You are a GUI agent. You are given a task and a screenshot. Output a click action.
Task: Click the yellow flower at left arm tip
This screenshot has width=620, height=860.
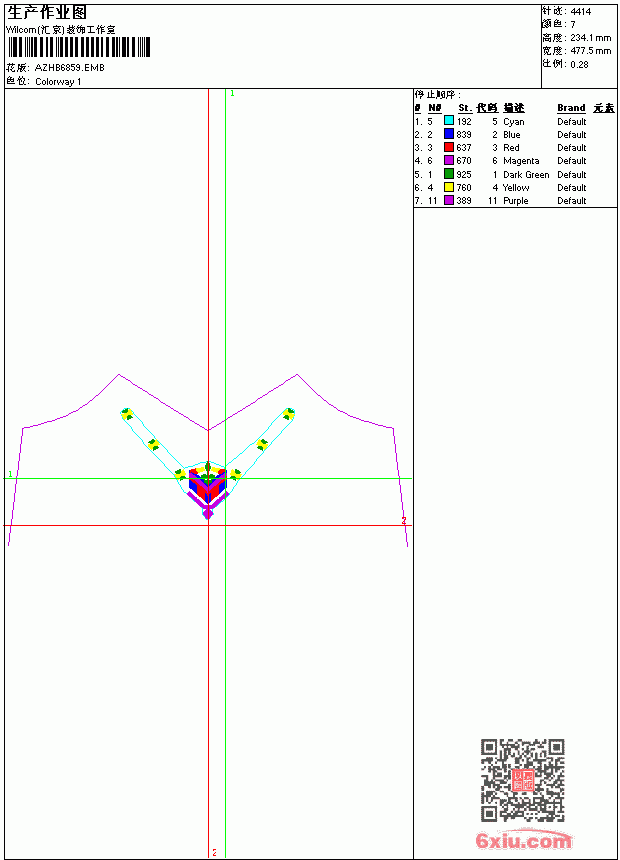(x=127, y=414)
